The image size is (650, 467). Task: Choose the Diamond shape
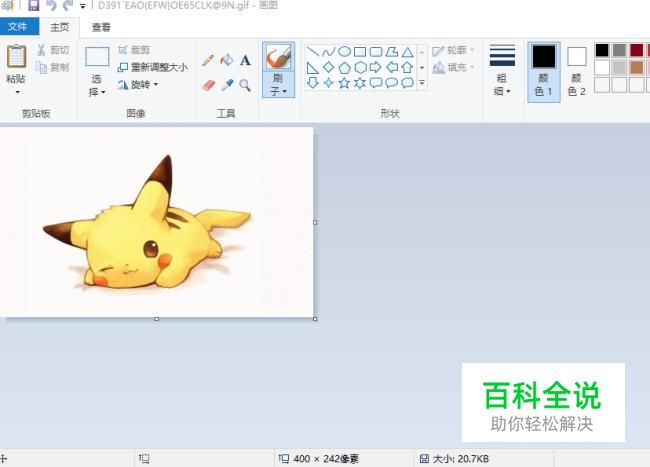coord(329,67)
